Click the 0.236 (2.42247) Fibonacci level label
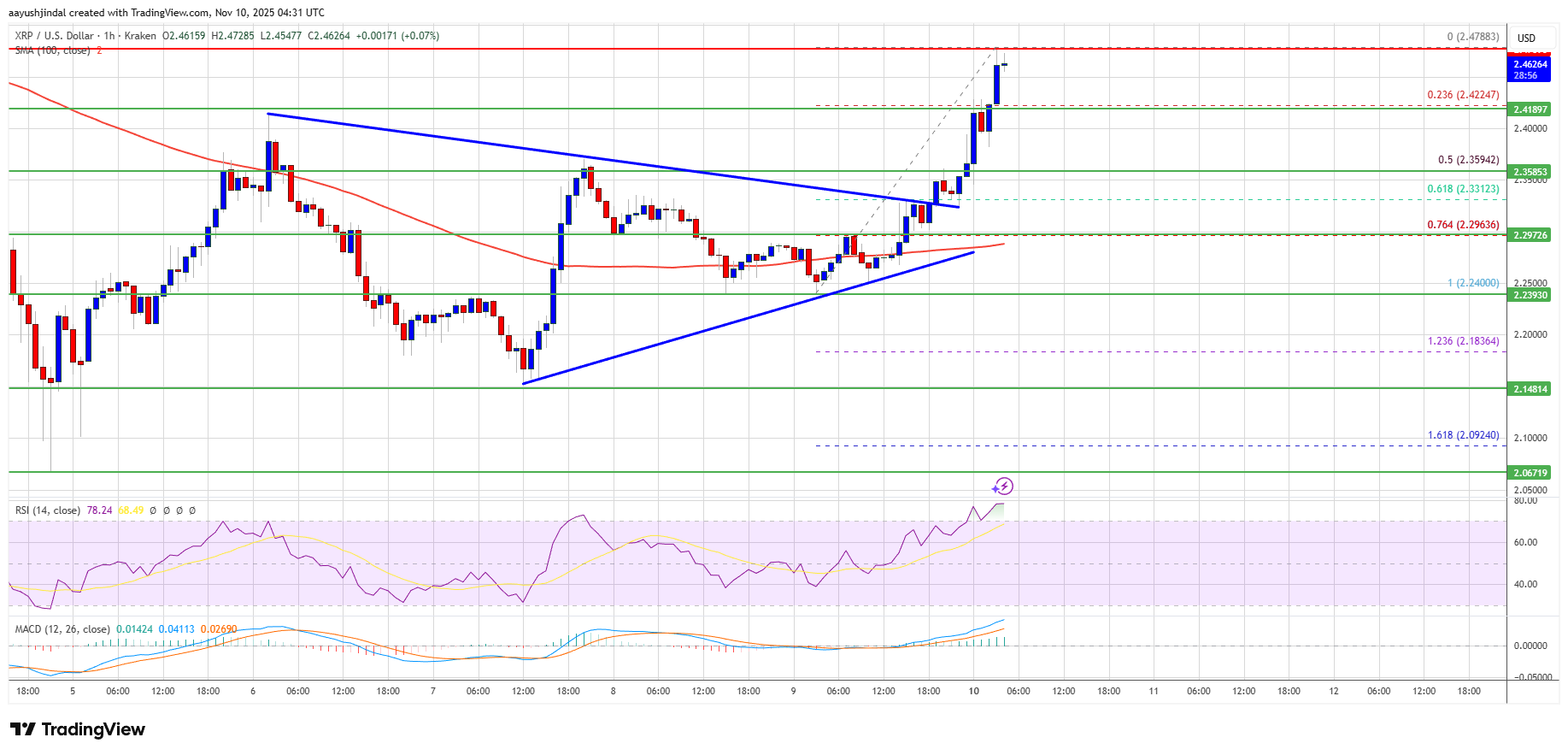 1463,95
